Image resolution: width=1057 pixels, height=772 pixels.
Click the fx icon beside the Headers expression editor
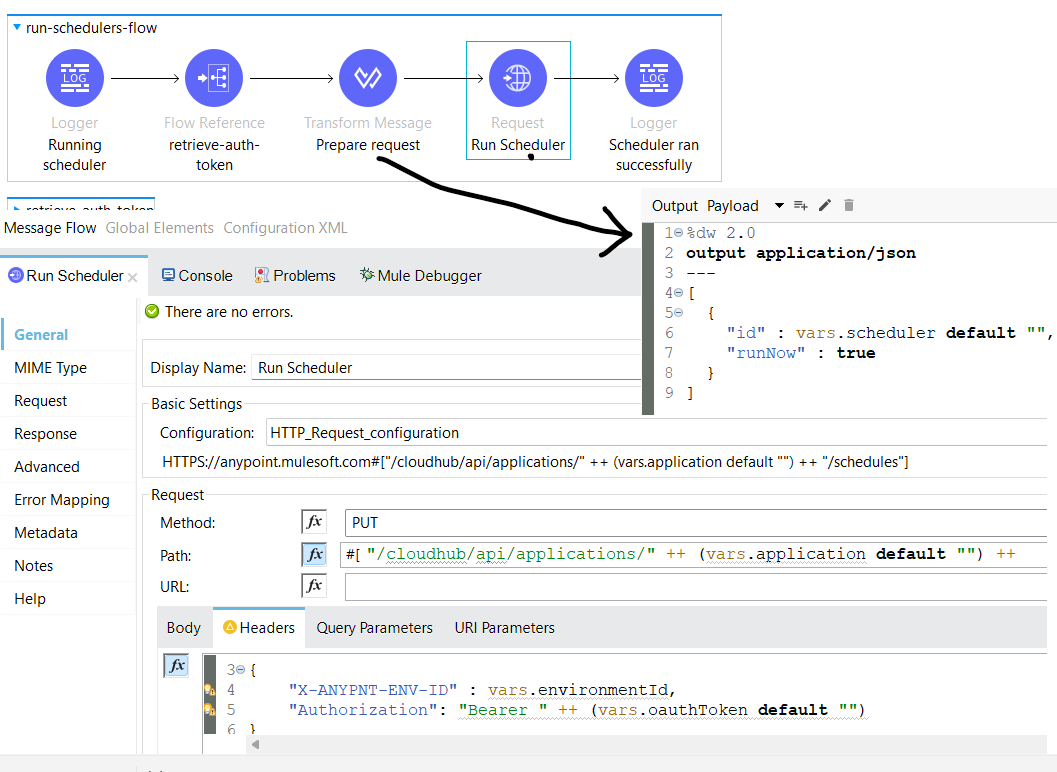coord(175,664)
